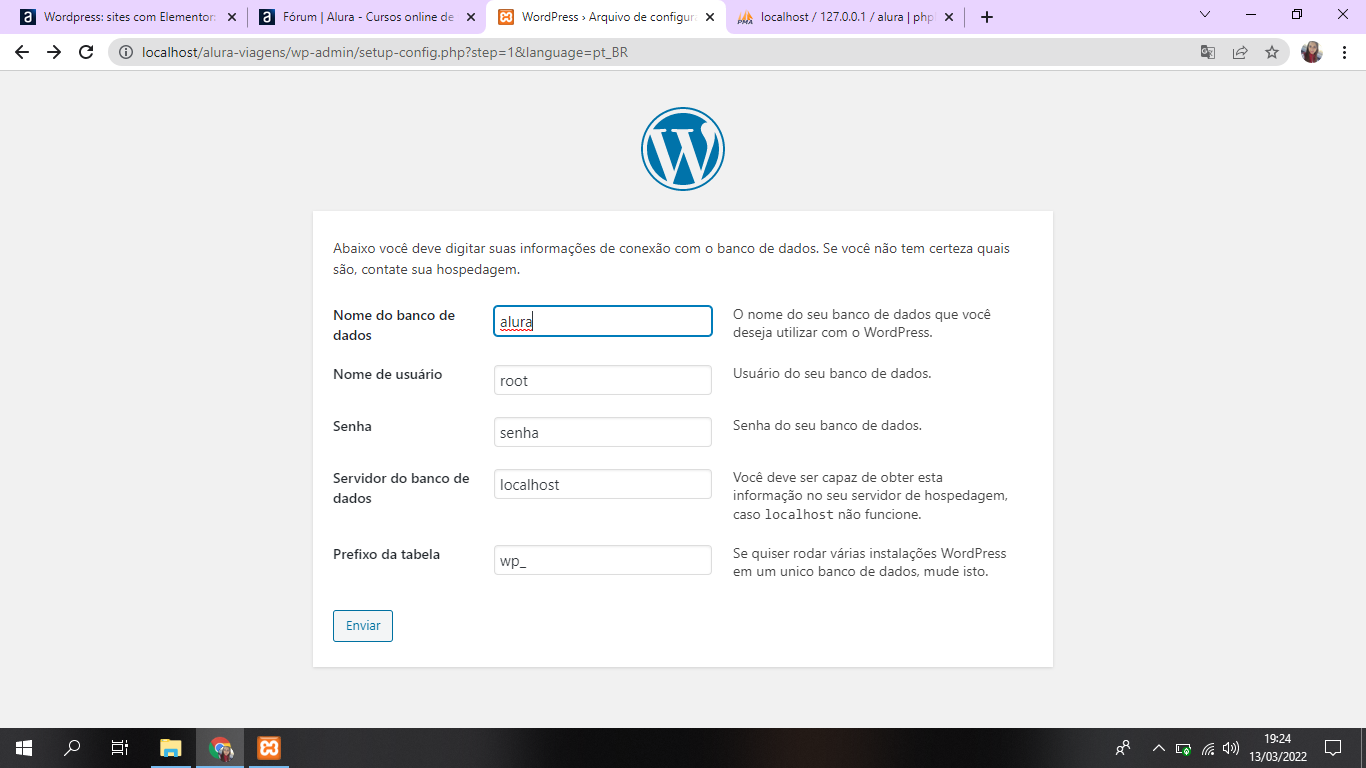
Task: Open File Explorer from taskbar
Action: pyautogui.click(x=171, y=748)
